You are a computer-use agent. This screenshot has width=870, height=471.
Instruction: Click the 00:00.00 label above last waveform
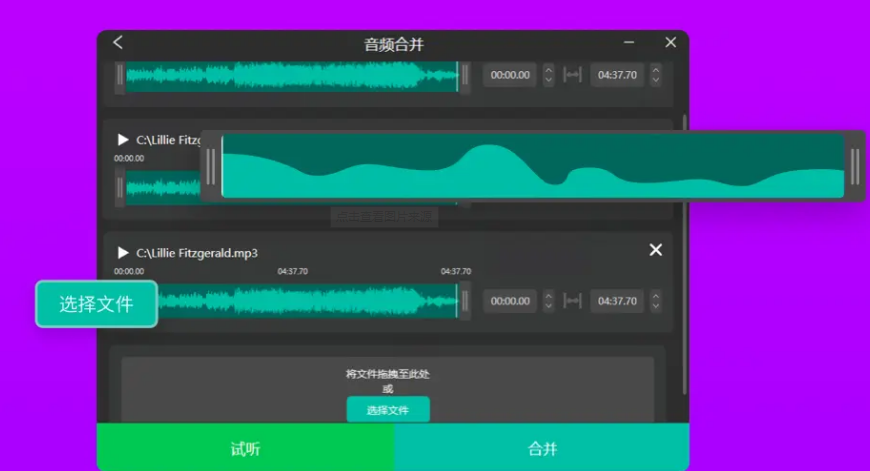(129, 271)
